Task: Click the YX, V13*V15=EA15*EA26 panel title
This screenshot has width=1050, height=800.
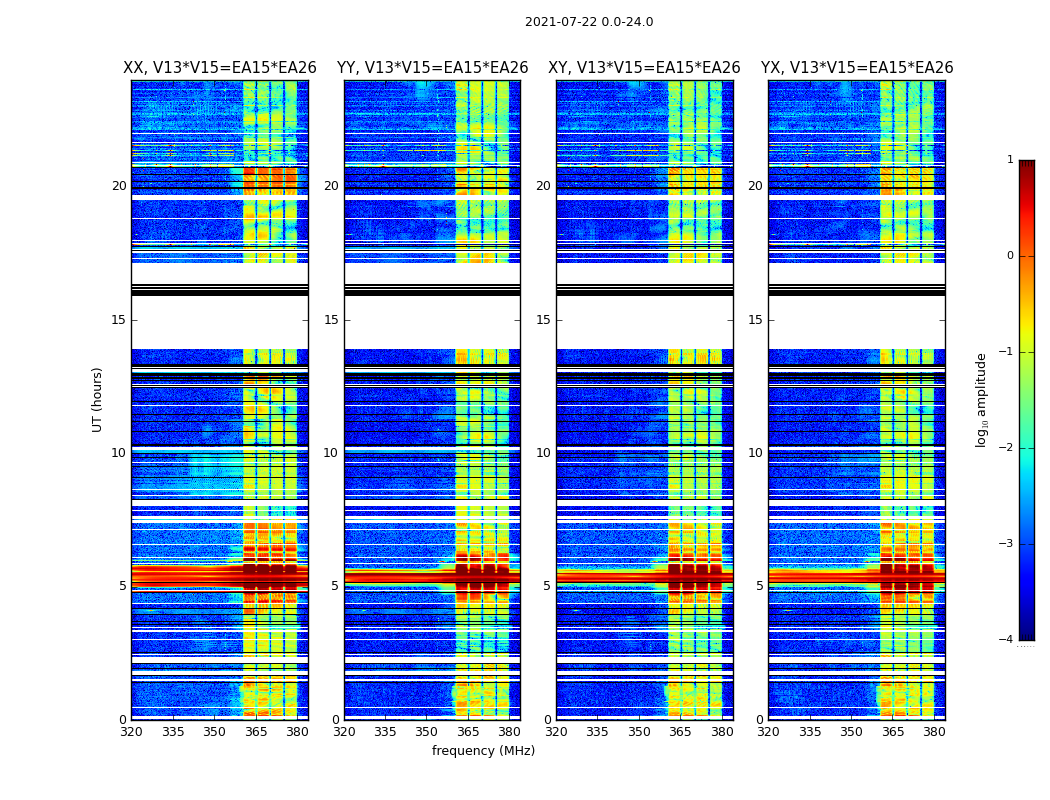Action: [x=856, y=68]
